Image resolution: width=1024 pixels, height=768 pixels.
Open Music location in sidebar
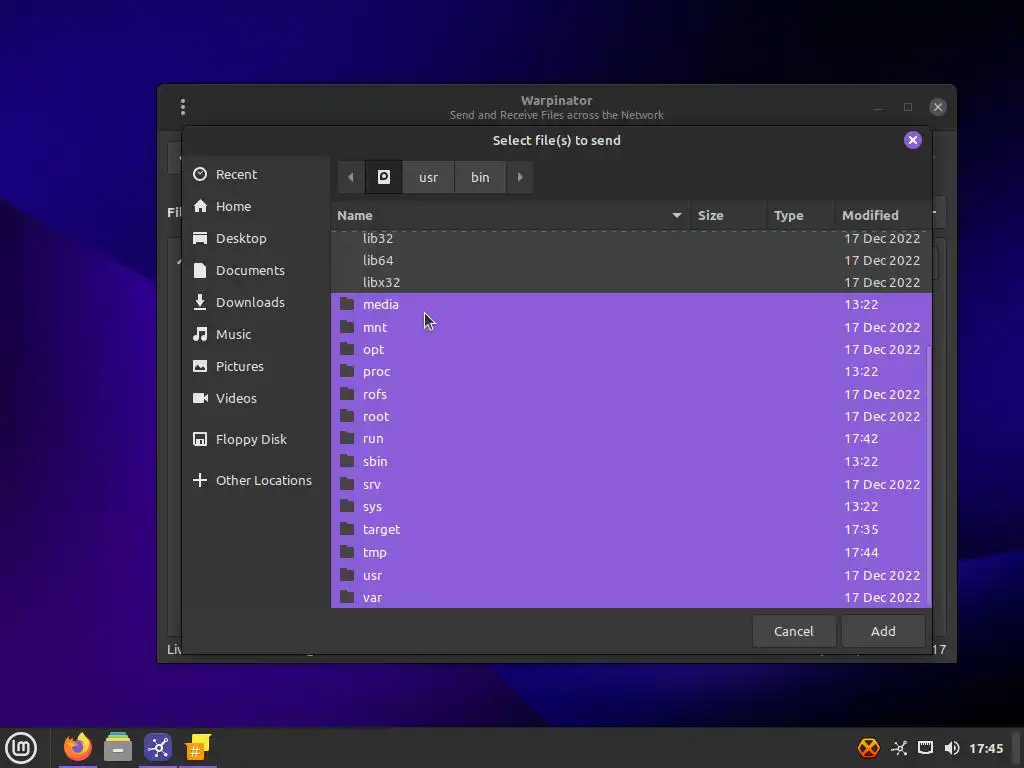256,334
